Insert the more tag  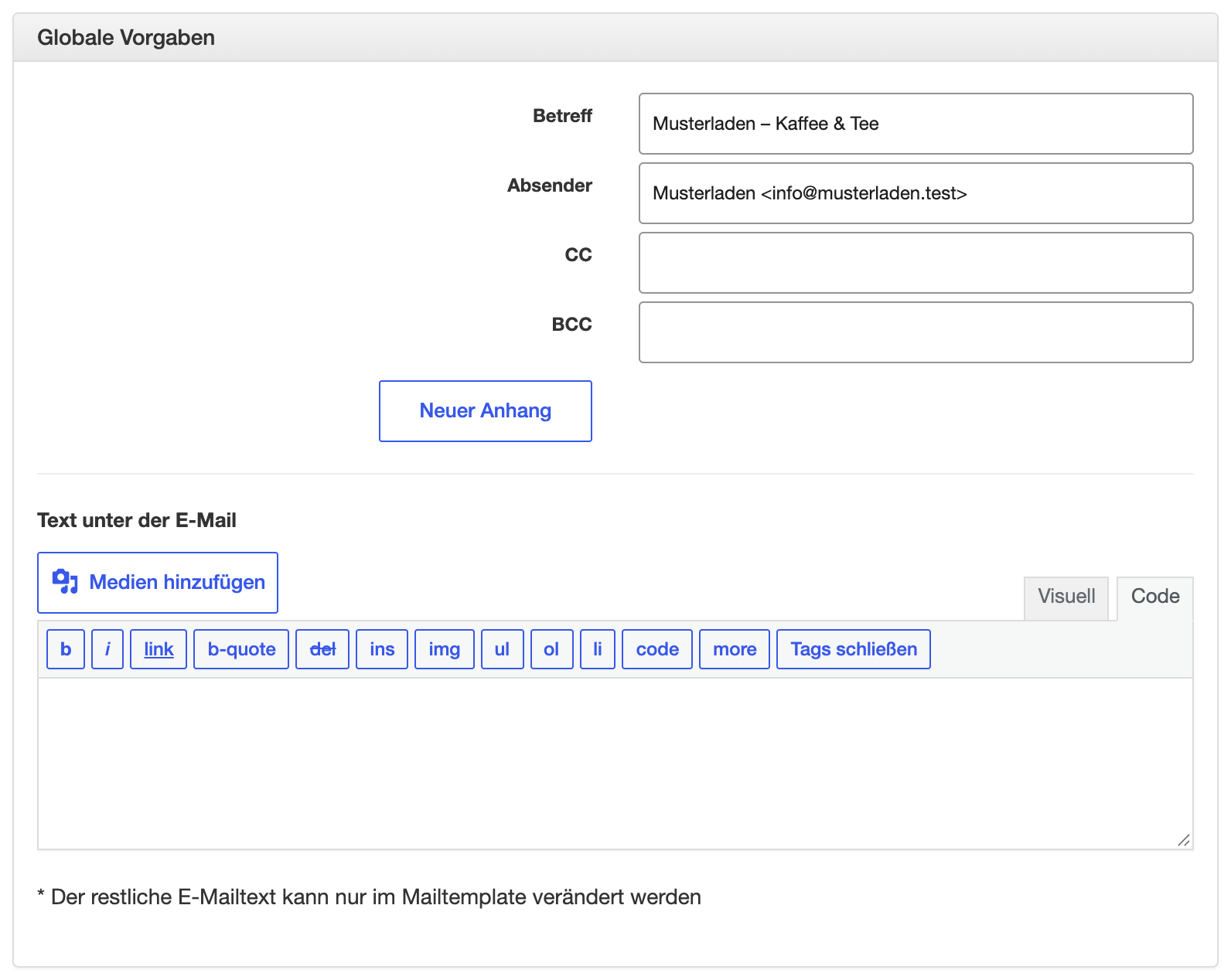click(x=735, y=649)
